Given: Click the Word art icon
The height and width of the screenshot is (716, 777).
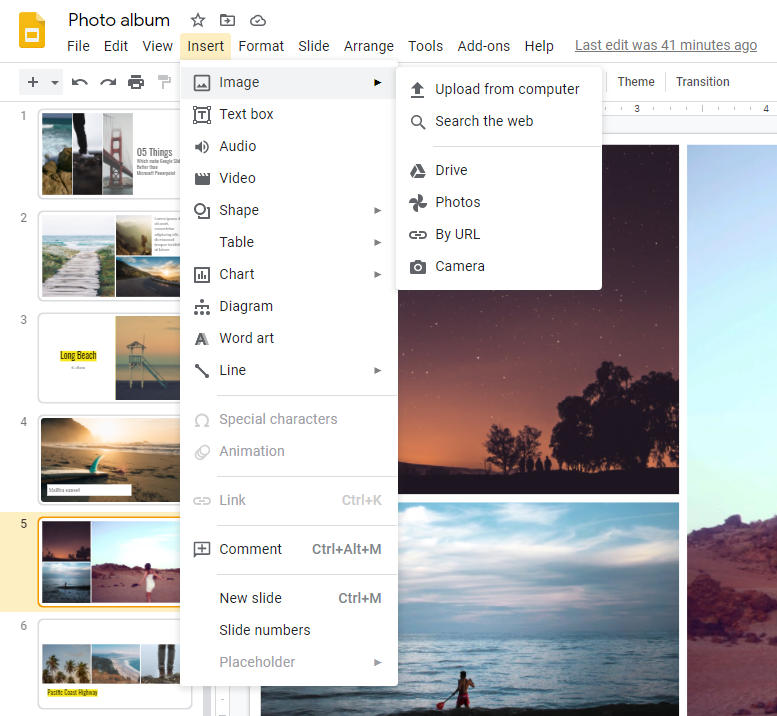Looking at the screenshot, I should 202,339.
